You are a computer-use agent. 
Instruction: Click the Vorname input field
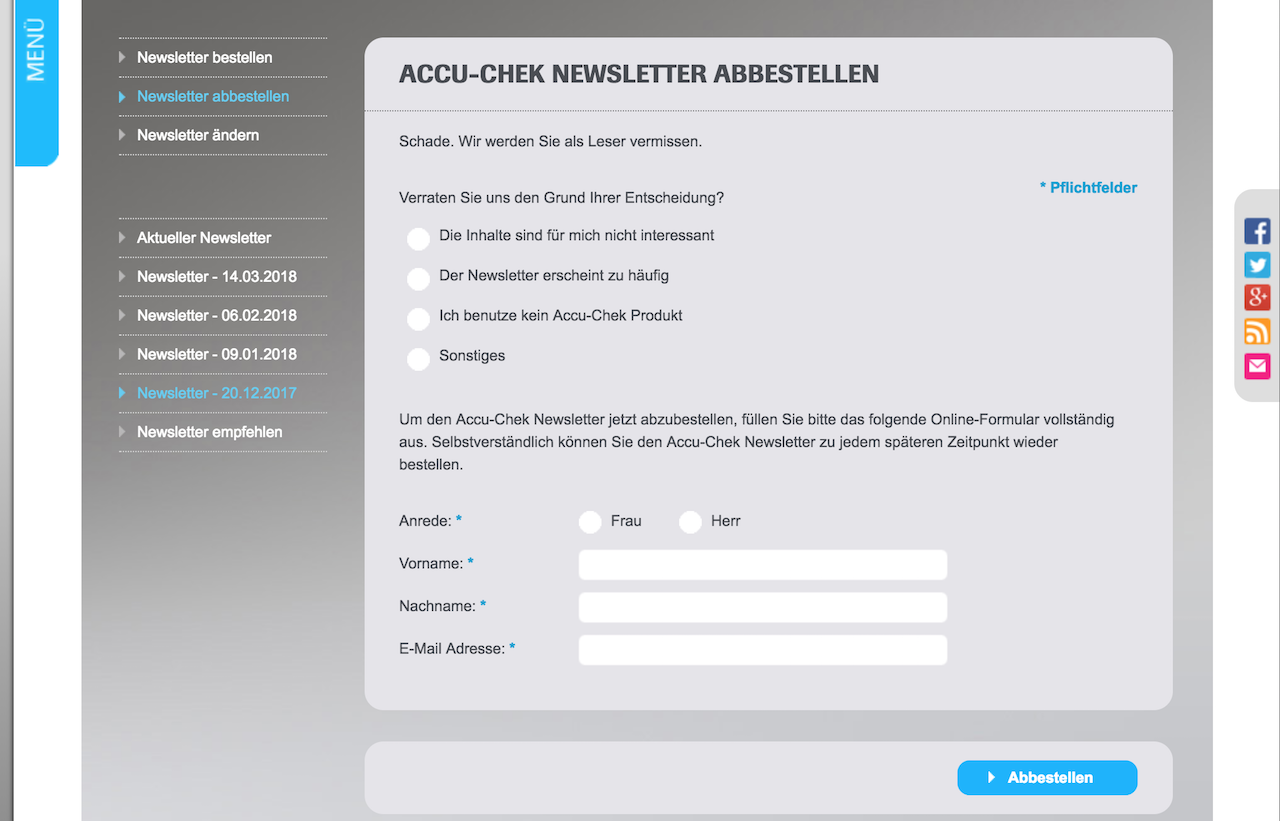[762, 565]
